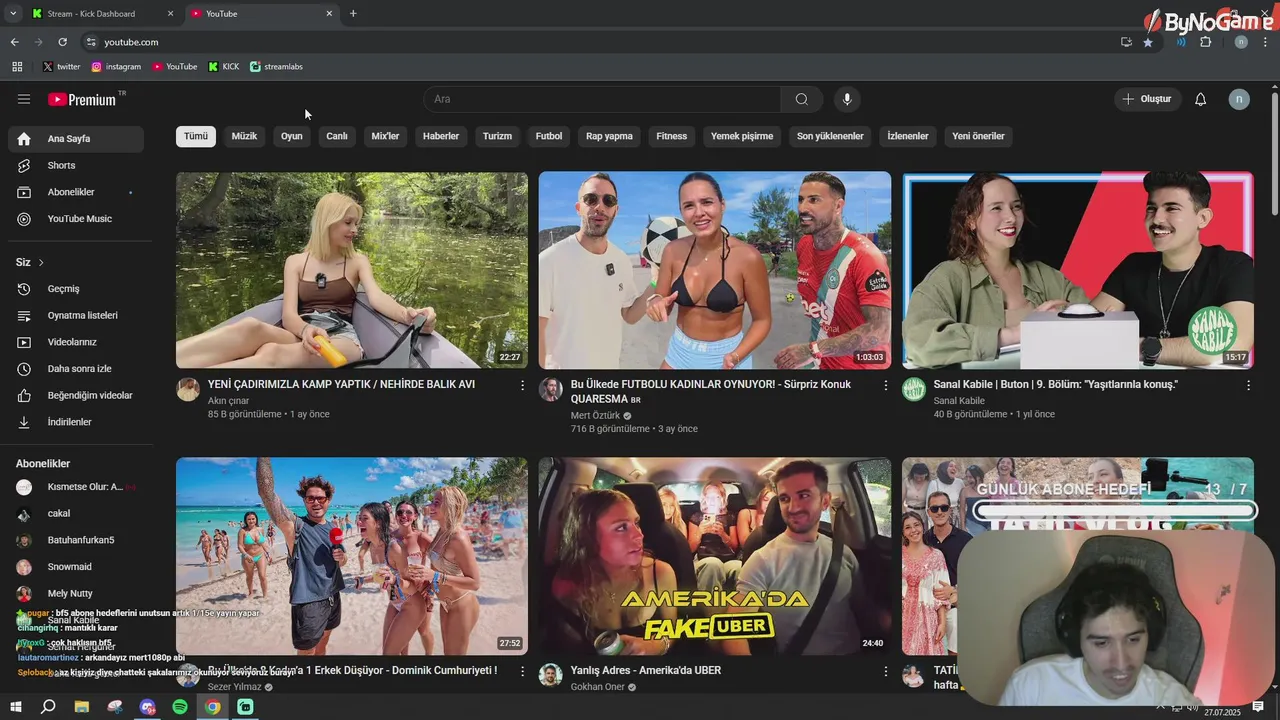This screenshot has height=720, width=1280.
Task: Open the Sanal Kabile Buton video thumbnail
Action: pyautogui.click(x=1078, y=270)
